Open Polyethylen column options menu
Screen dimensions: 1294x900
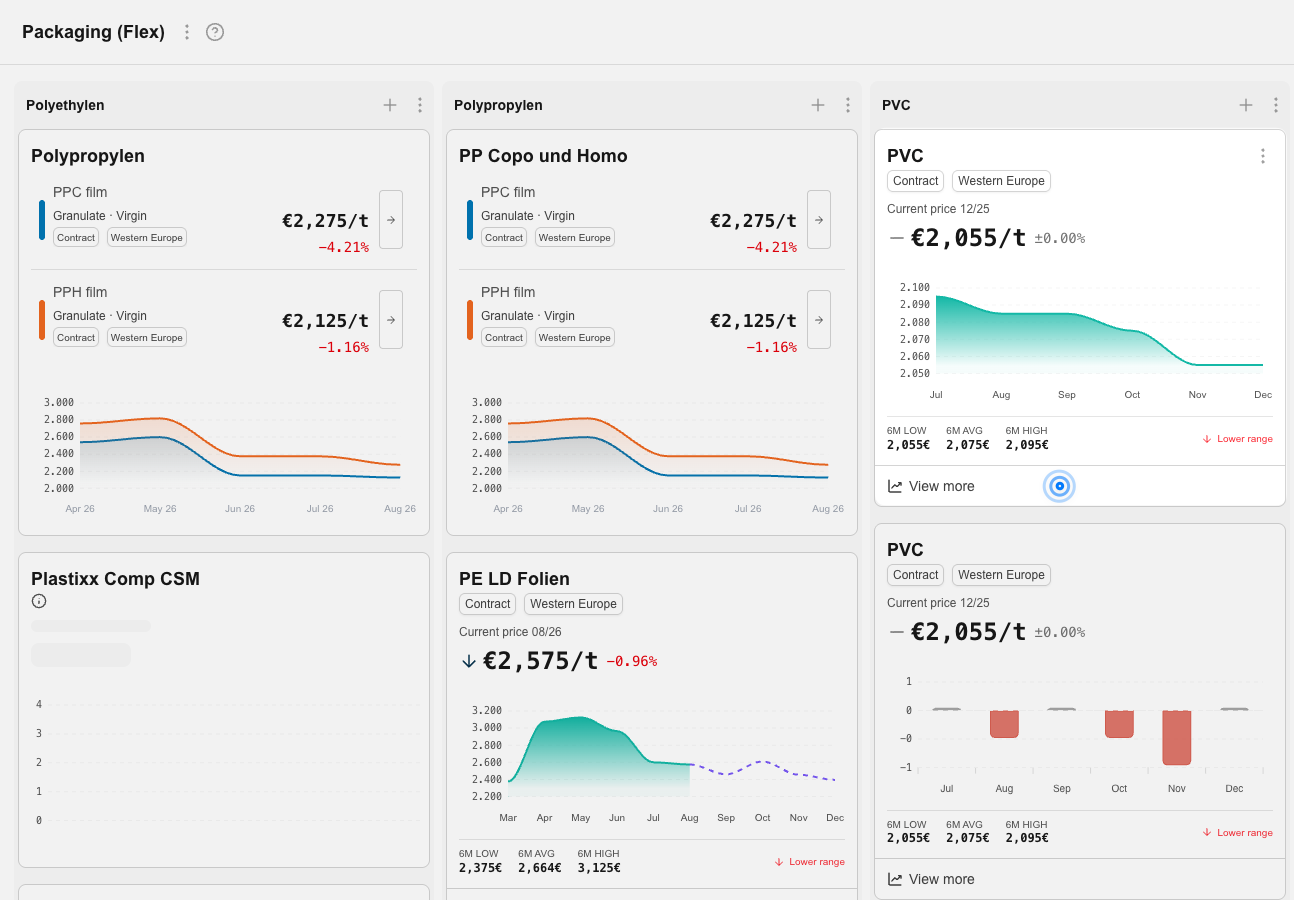click(x=420, y=105)
